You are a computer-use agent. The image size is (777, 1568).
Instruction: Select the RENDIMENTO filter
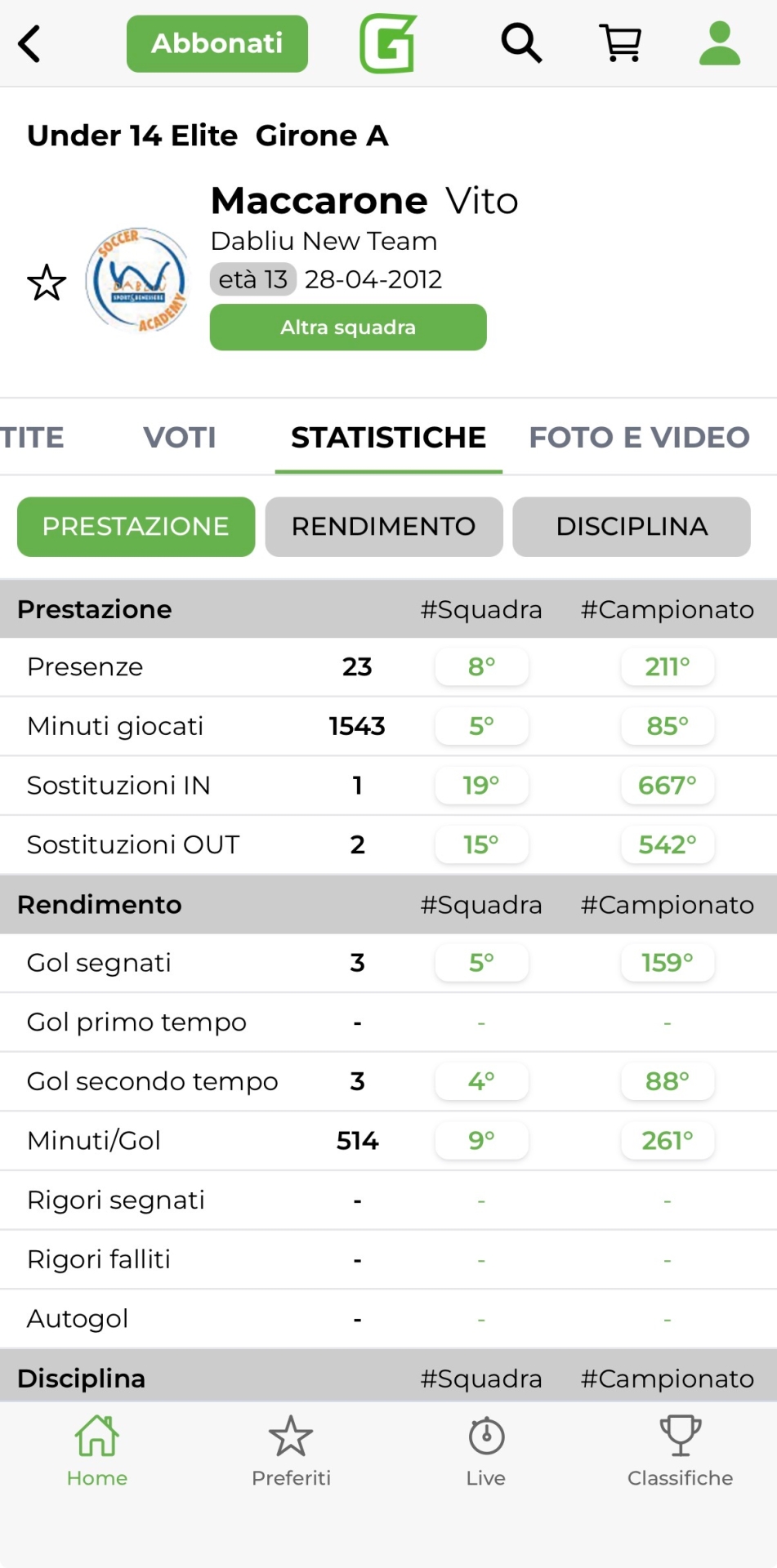coord(384,527)
